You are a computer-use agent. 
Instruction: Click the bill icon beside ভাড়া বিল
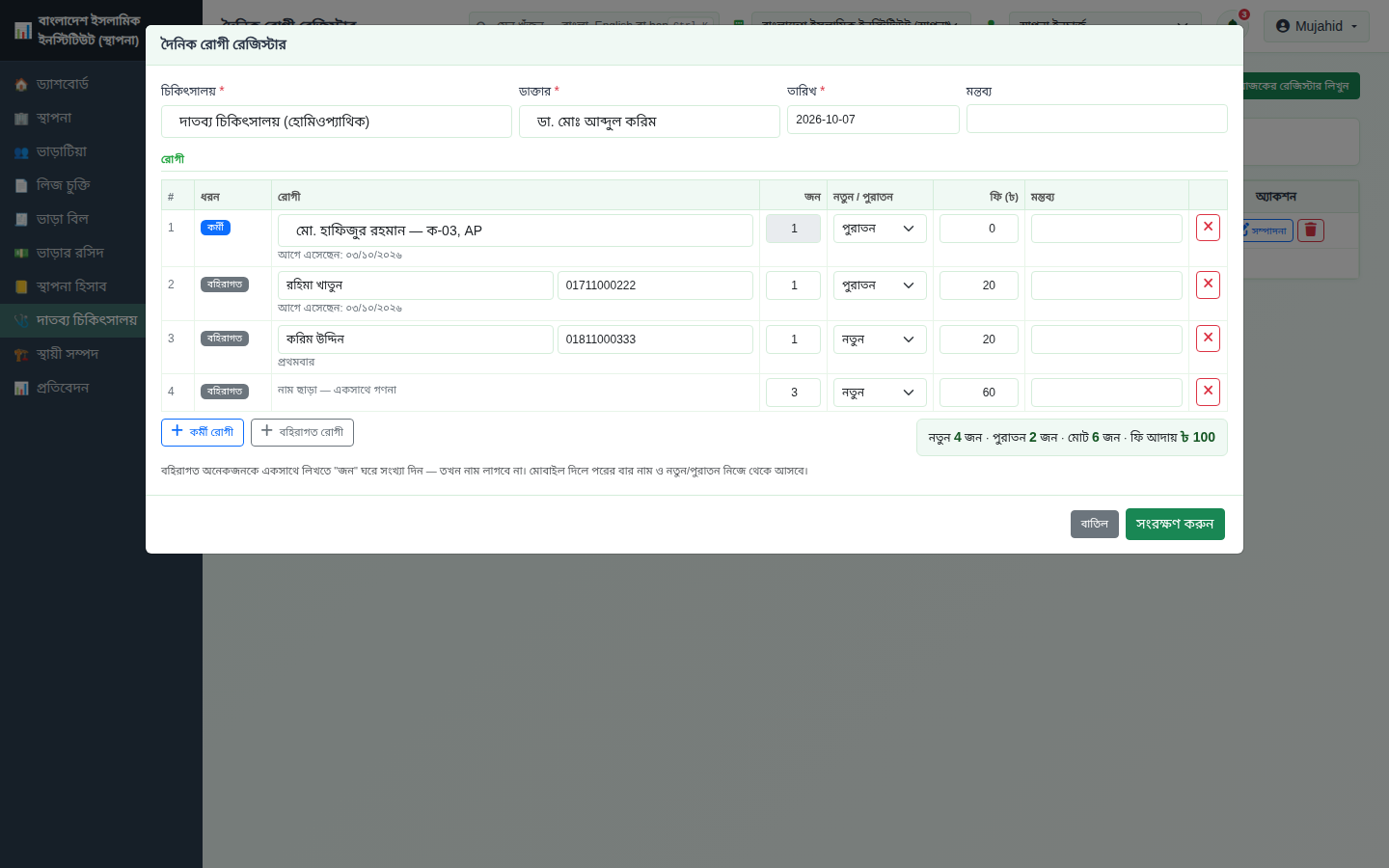click(21, 220)
